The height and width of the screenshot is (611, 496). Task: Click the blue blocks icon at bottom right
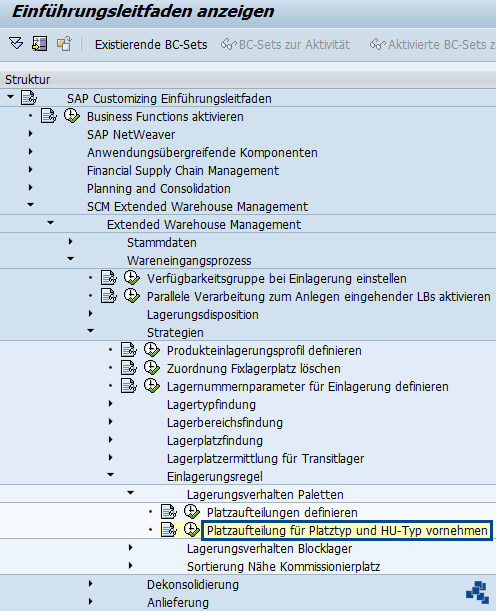[477, 593]
